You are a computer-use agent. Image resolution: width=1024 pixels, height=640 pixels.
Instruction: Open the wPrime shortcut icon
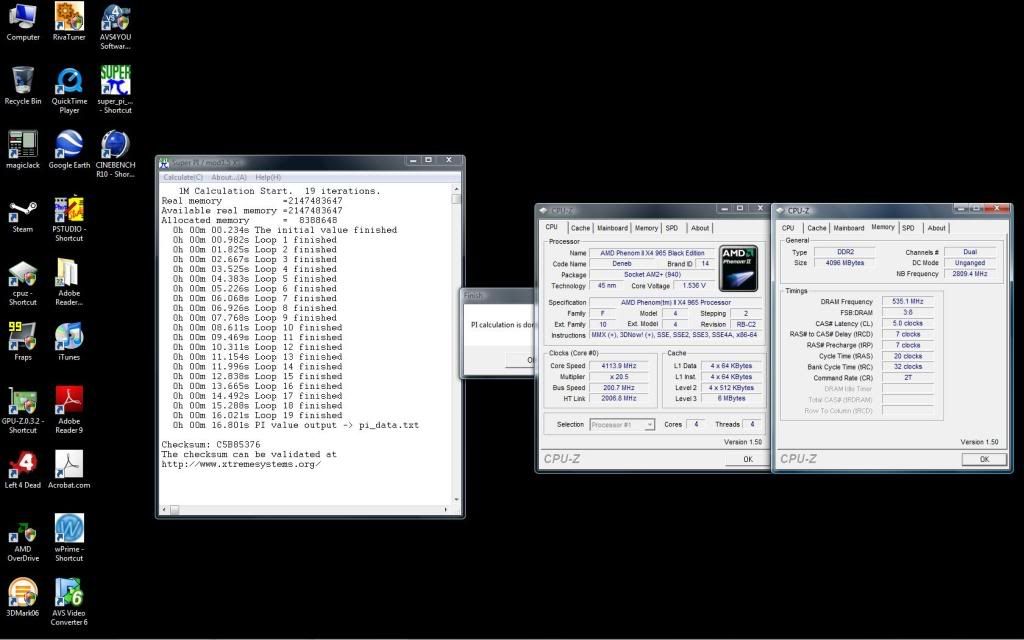[69, 537]
